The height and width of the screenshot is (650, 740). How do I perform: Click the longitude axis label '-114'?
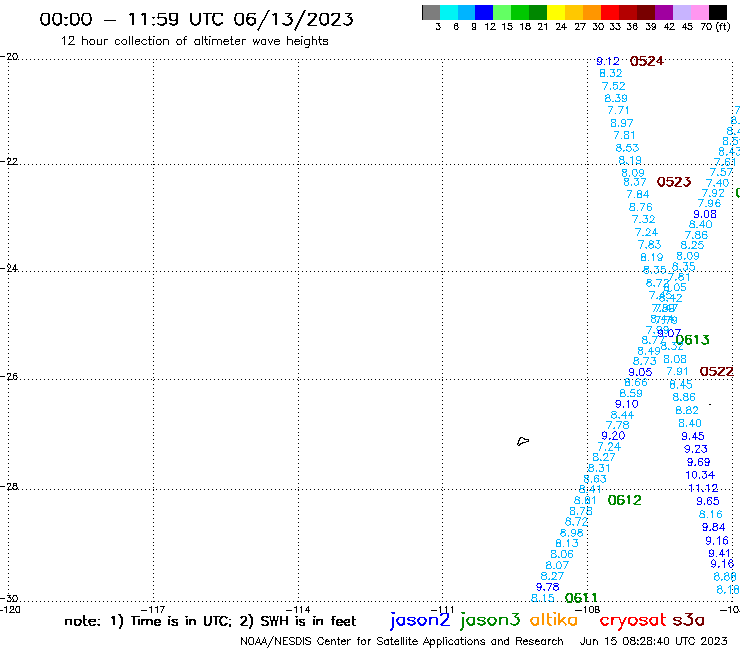(x=298, y=609)
